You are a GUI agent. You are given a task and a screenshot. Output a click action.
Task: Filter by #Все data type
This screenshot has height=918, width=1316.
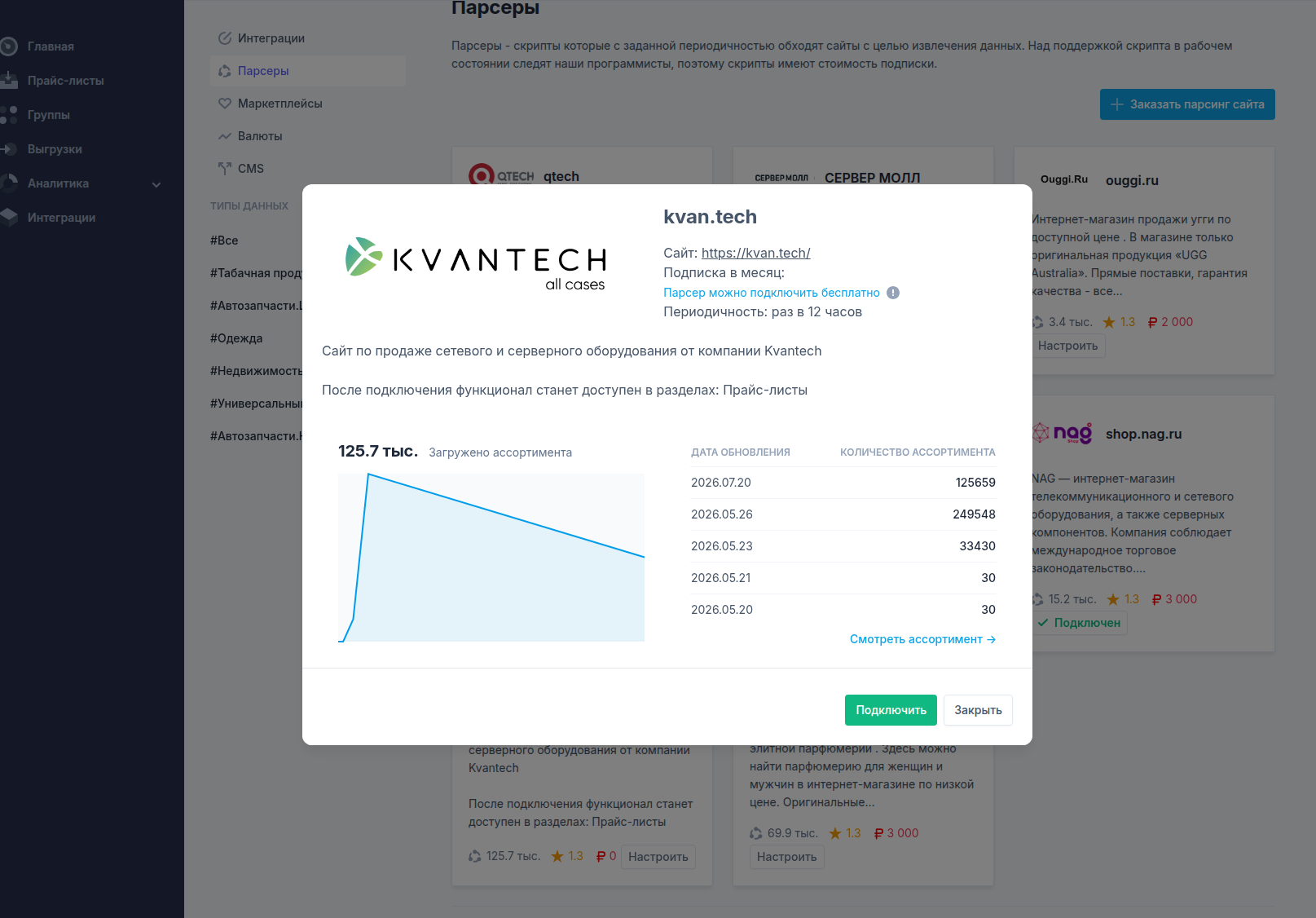(224, 241)
